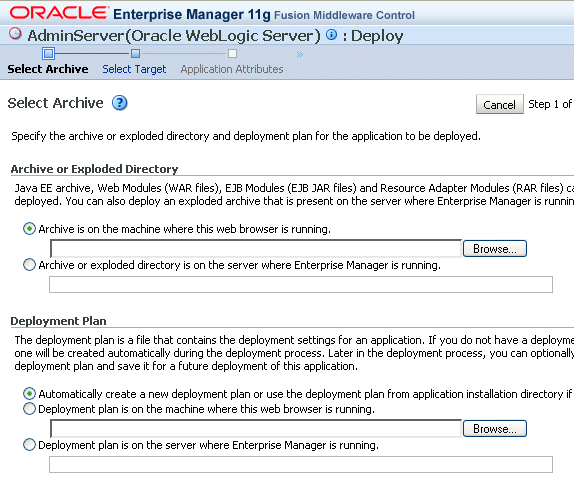
Task: Focus the server archive directory path field
Action: 301,284
